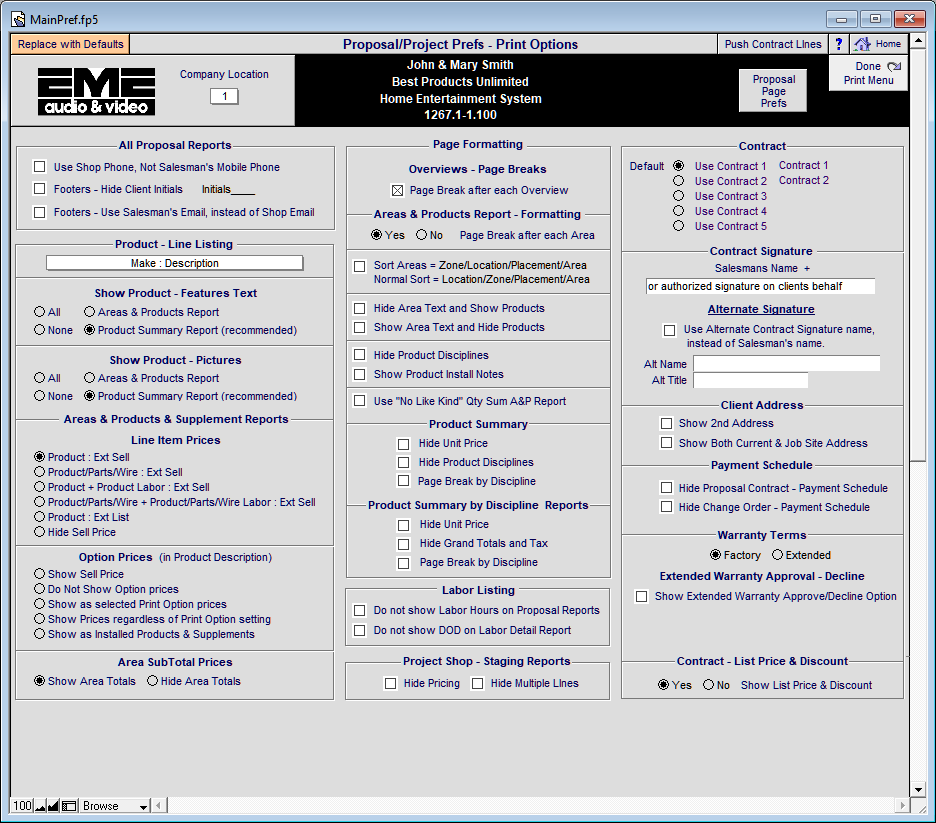Image resolution: width=936 pixels, height=823 pixels.
Task: Enable Hide Area Text and Show Products
Action: point(360,309)
